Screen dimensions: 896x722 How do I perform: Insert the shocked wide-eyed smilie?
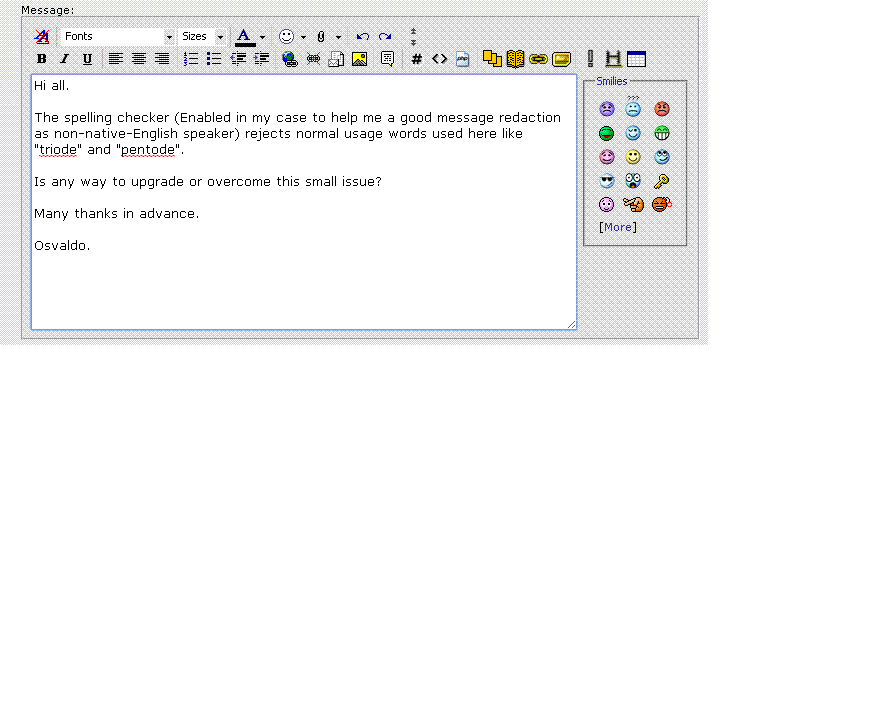coord(633,181)
